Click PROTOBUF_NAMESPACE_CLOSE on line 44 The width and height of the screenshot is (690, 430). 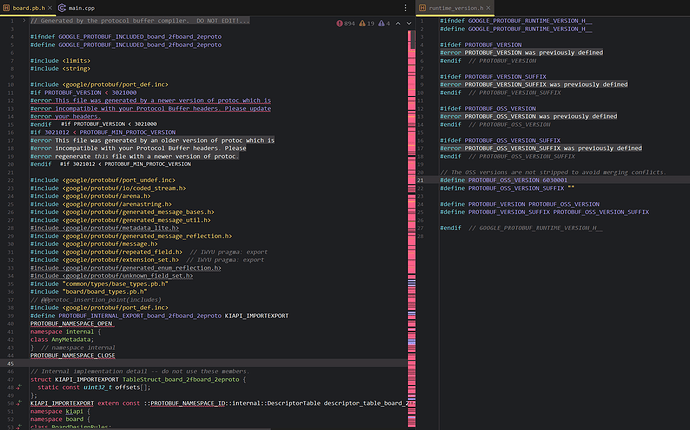tap(73, 356)
